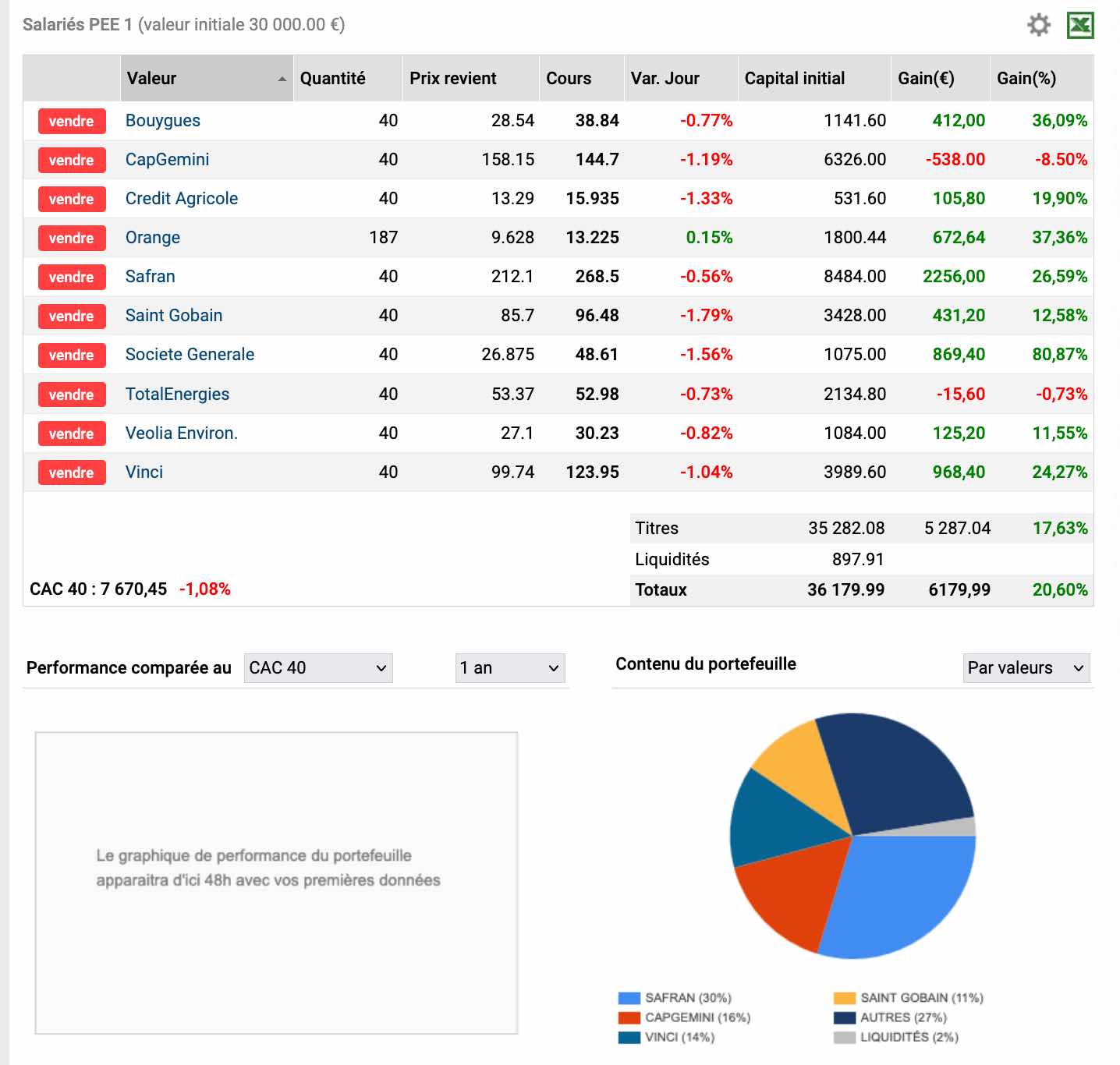
Task: Click the dark navy Autres pie slice
Action: tap(897, 772)
